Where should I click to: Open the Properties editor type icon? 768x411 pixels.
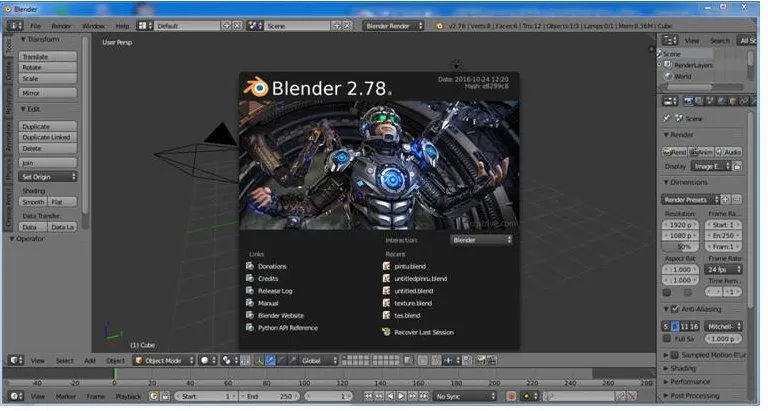click(670, 101)
